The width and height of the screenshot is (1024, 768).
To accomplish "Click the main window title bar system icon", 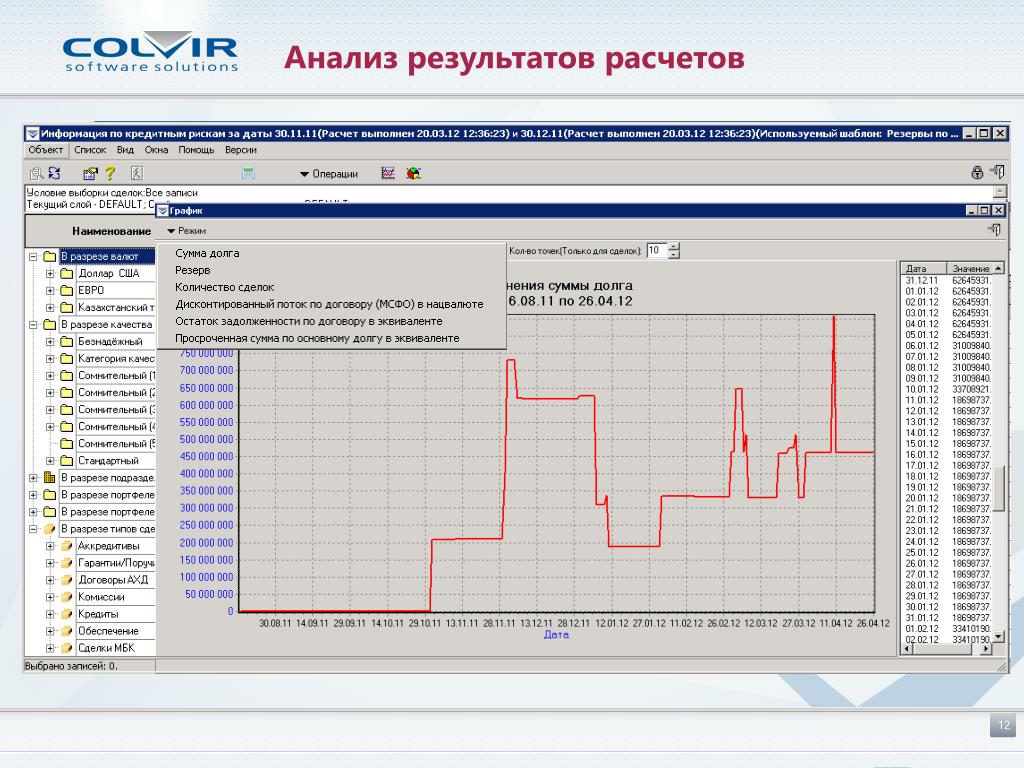I will click(33, 134).
